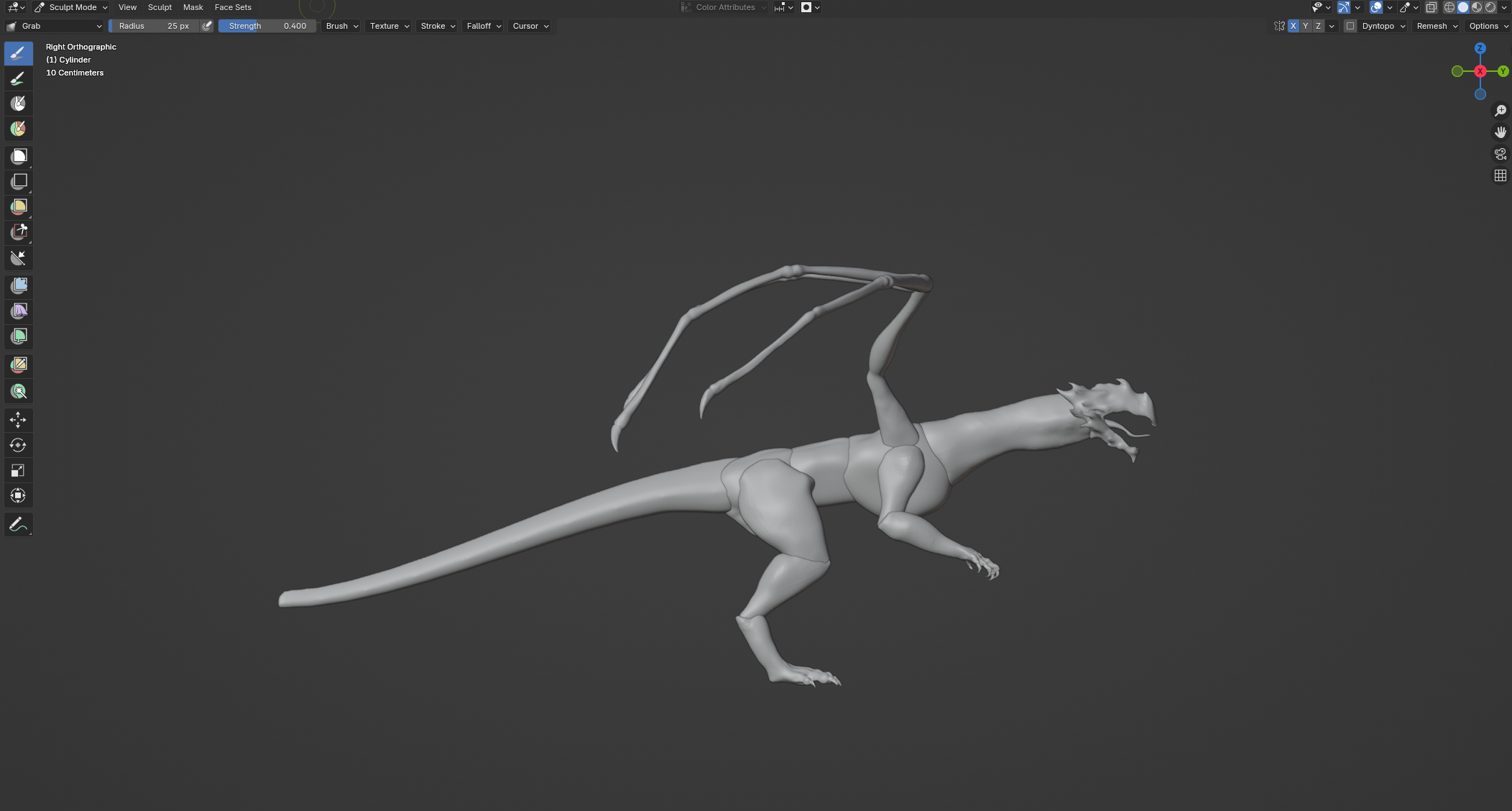Open the Mask menu
The height and width of the screenshot is (811, 1512).
pos(193,7)
